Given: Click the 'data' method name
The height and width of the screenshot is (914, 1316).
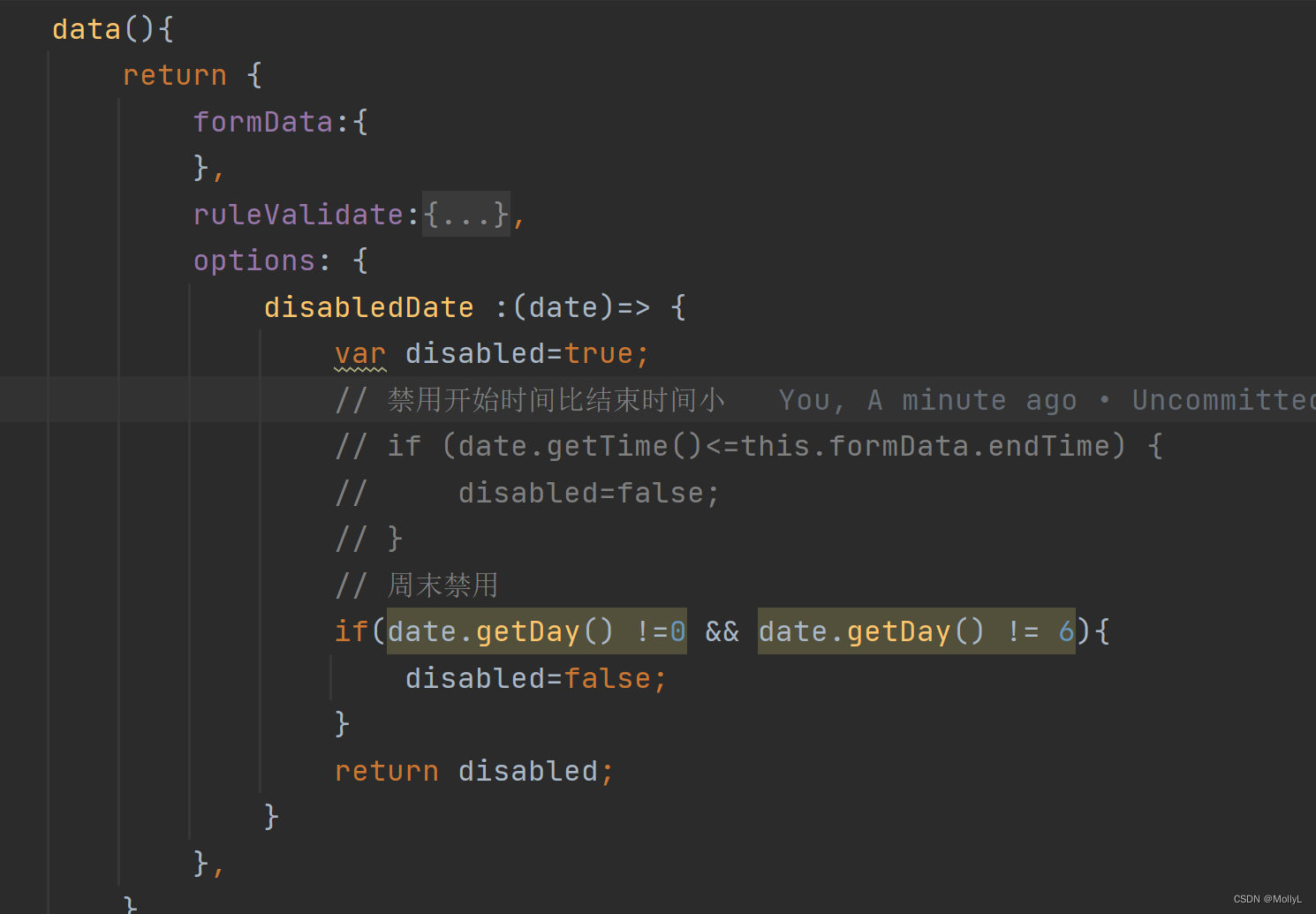Looking at the screenshot, I should coord(87,29).
